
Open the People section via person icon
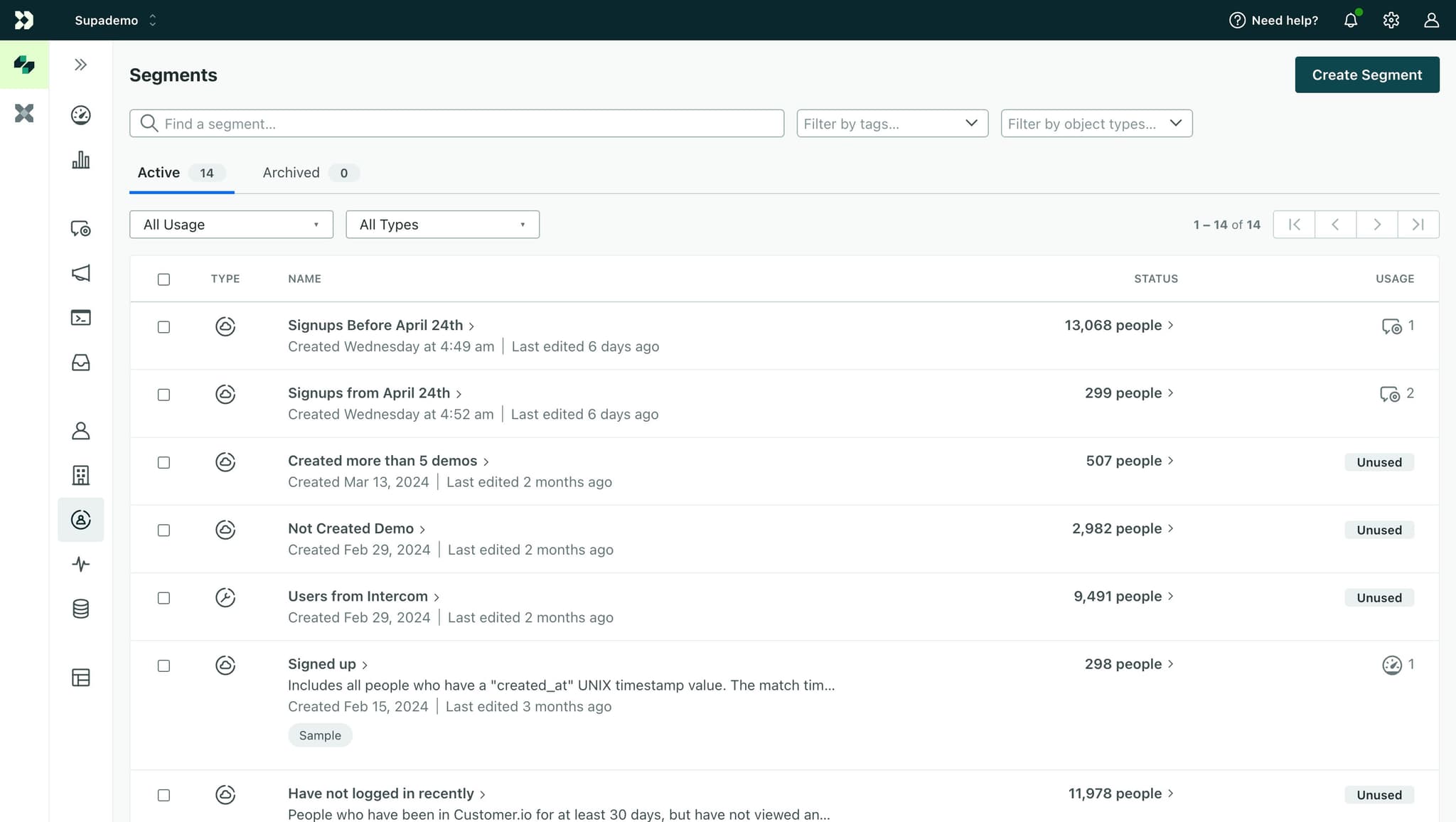click(80, 430)
